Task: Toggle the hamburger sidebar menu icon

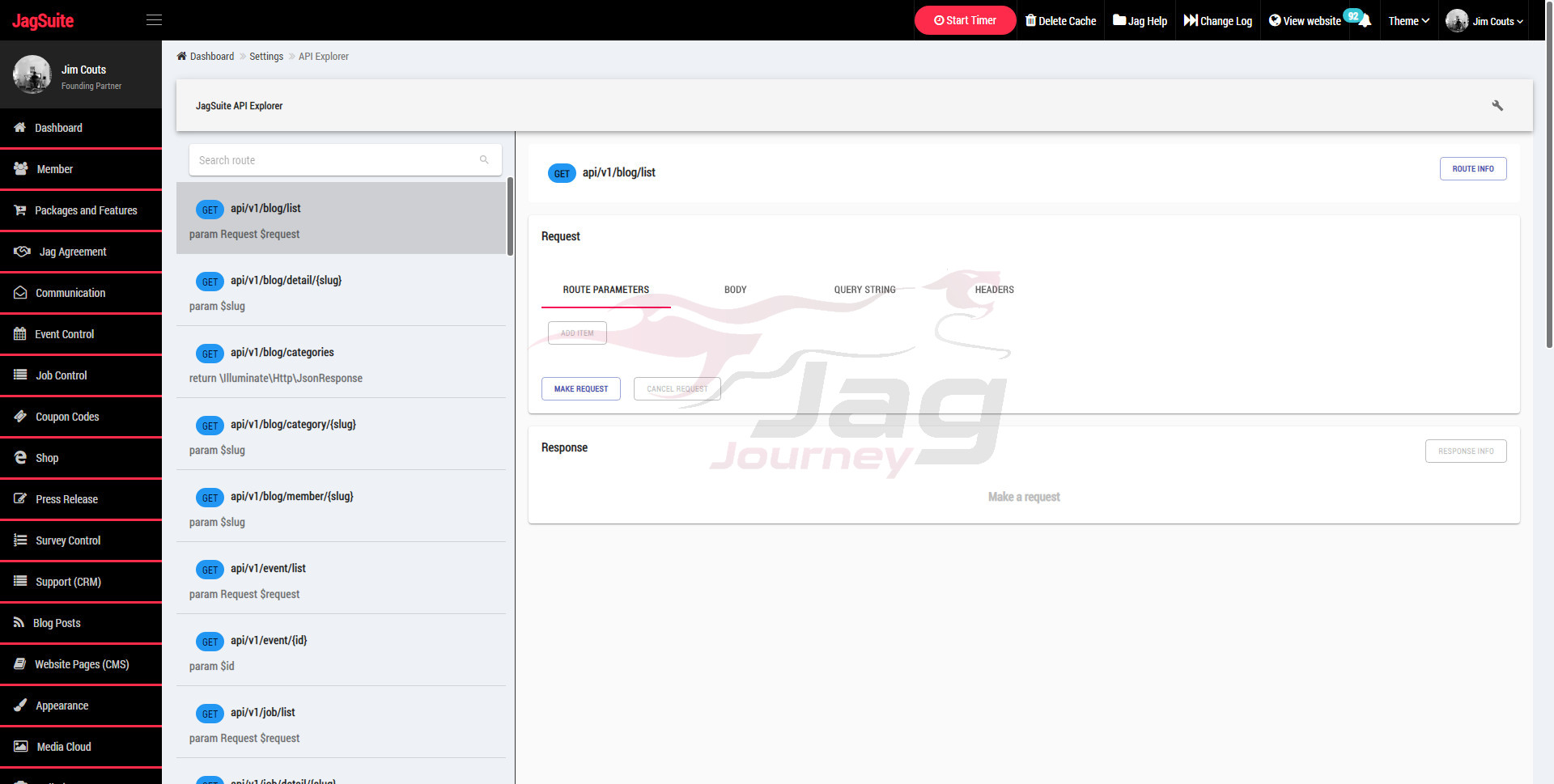Action: click(154, 20)
